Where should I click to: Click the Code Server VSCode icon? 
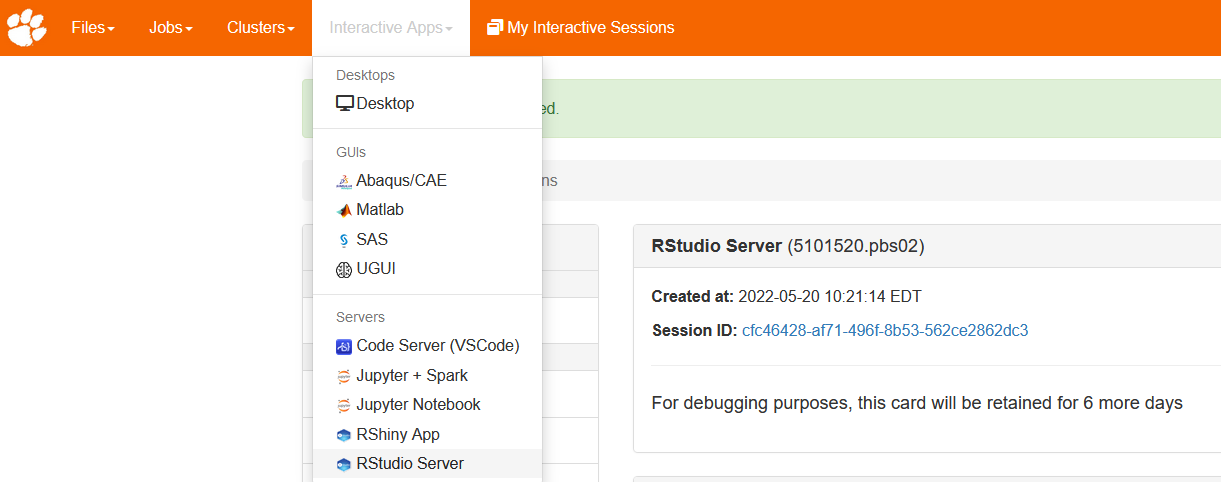coord(344,346)
